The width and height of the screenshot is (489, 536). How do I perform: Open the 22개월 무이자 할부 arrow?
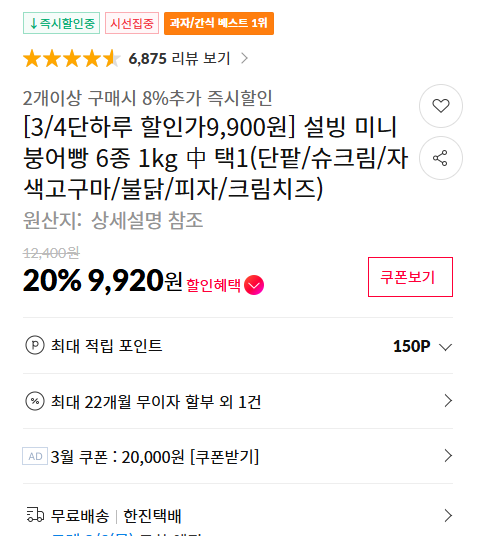[448, 401]
